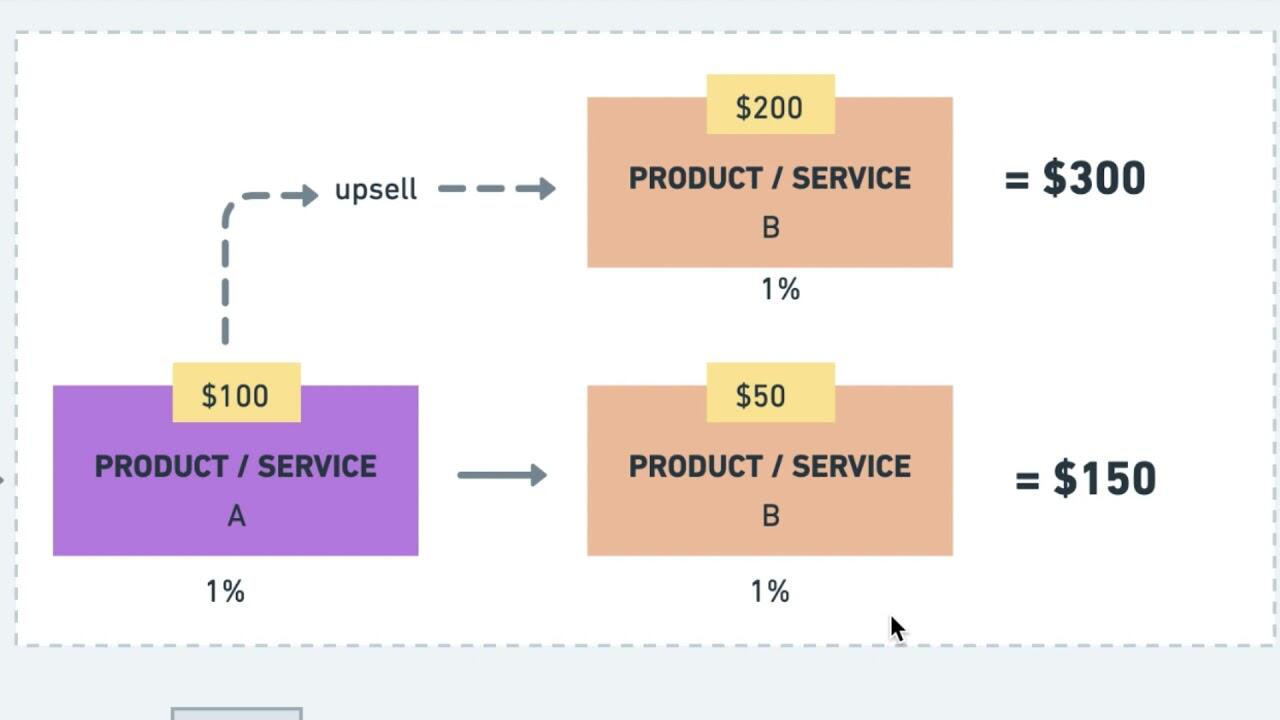Select the "= $150" total text
The width and height of the screenshot is (1280, 720).
tap(1085, 478)
